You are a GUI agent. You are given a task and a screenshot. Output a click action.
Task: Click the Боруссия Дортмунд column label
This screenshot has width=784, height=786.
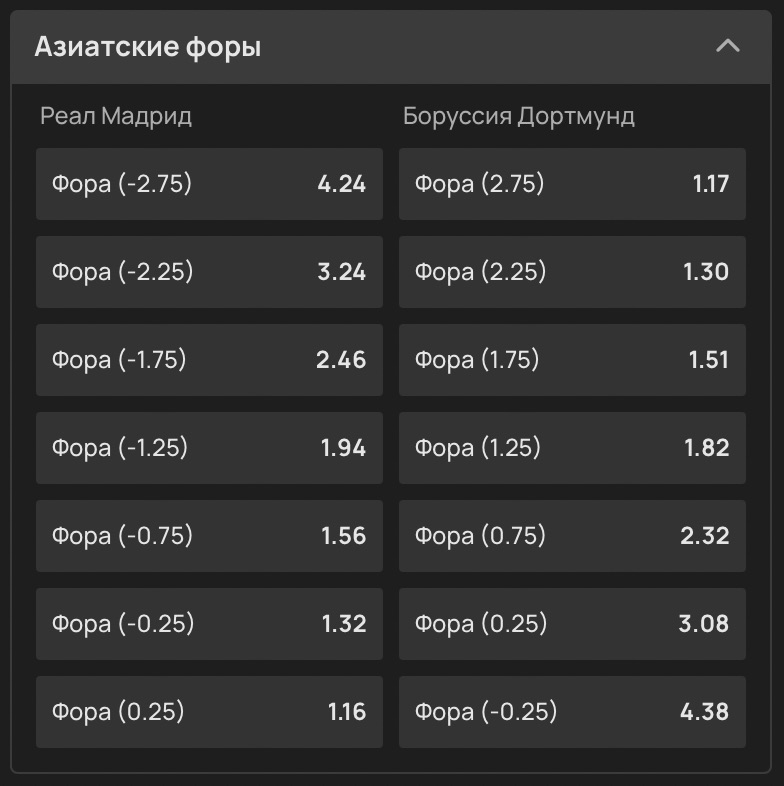[x=518, y=116]
